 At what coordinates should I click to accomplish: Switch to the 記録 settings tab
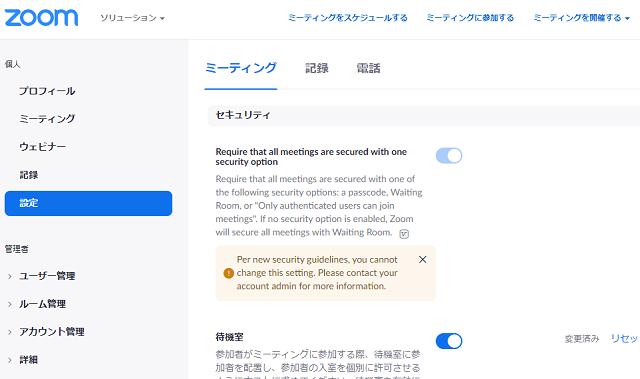coord(317,68)
